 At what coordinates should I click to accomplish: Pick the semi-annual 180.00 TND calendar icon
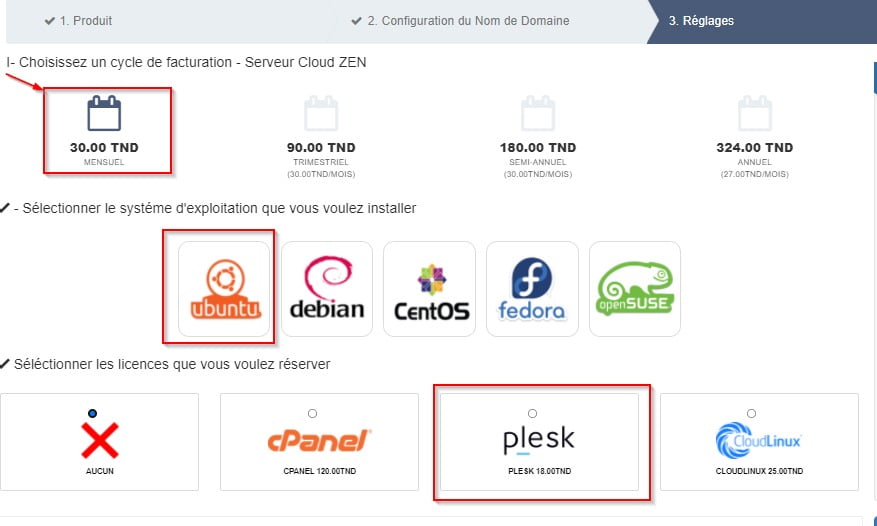click(538, 114)
